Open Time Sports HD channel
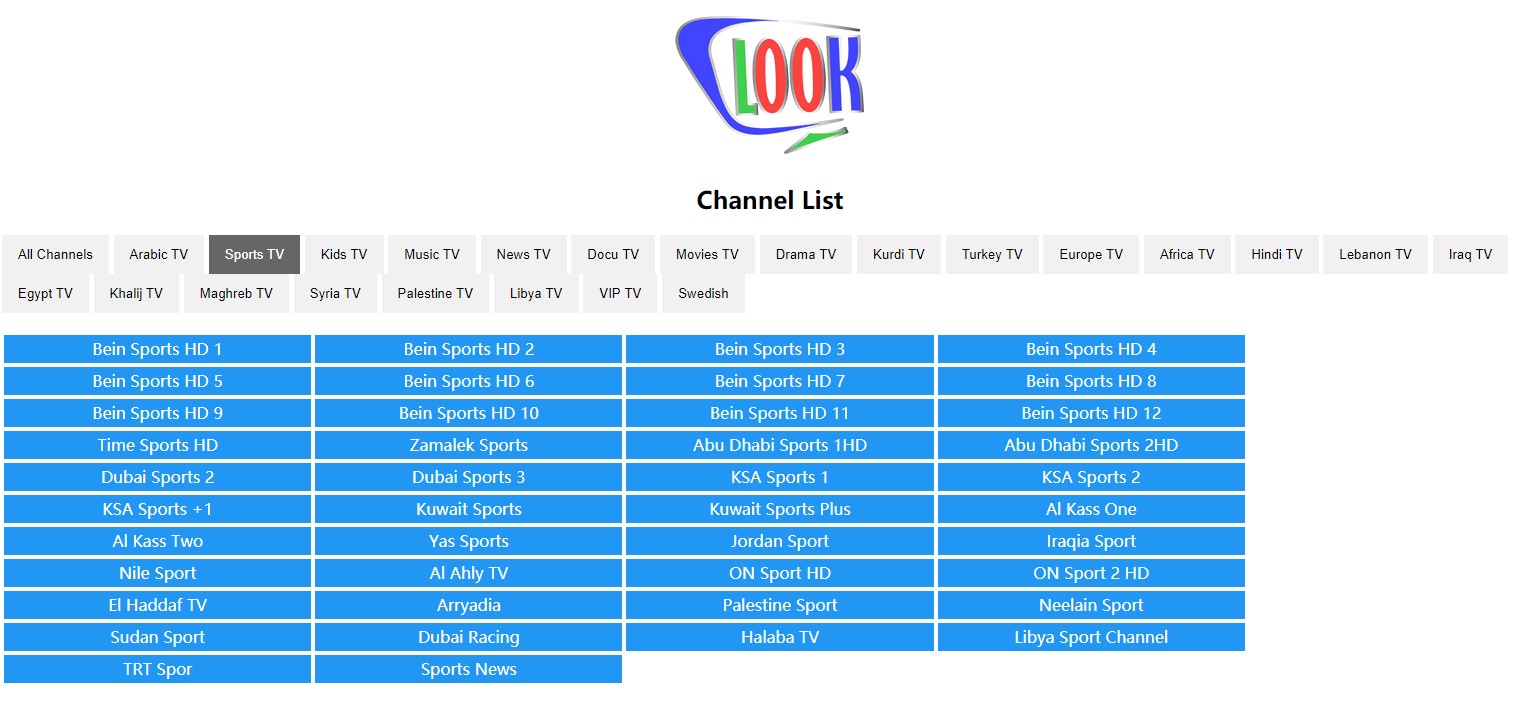Image resolution: width=1514 pixels, height=705 pixels. (x=157, y=445)
